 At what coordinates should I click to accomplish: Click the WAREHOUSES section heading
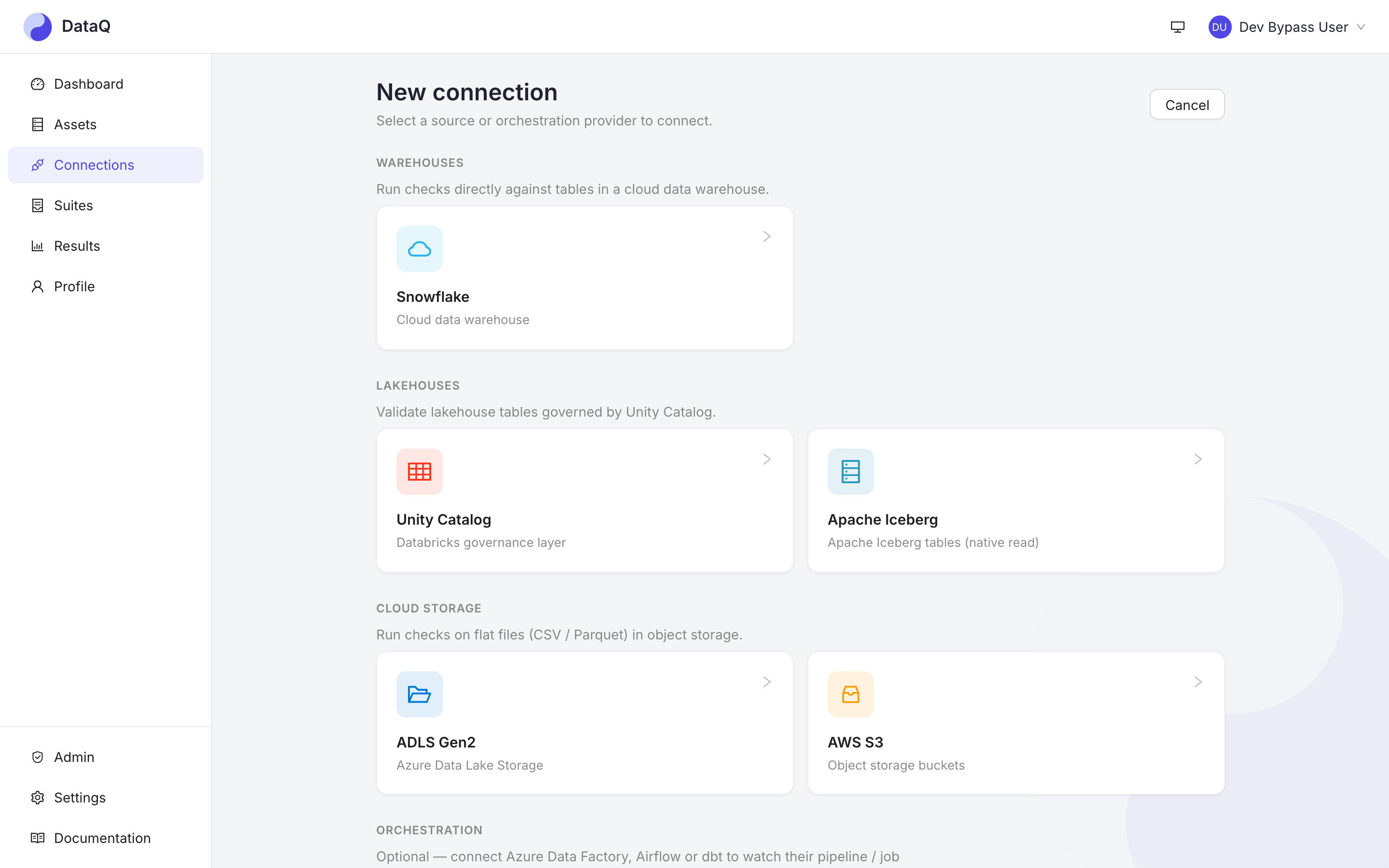420,163
